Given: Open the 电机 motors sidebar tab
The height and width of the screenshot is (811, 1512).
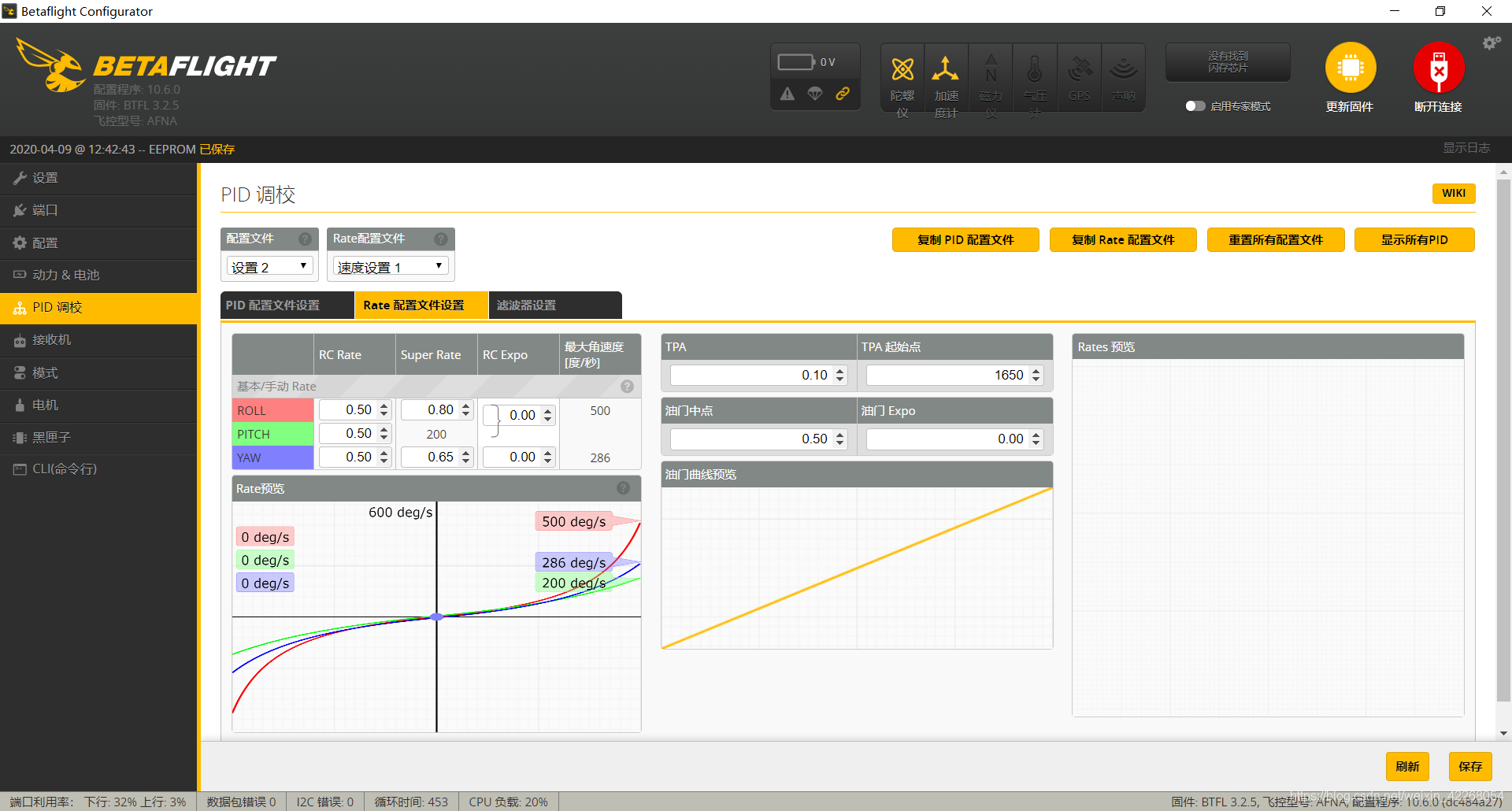Looking at the screenshot, I should 98,405.
